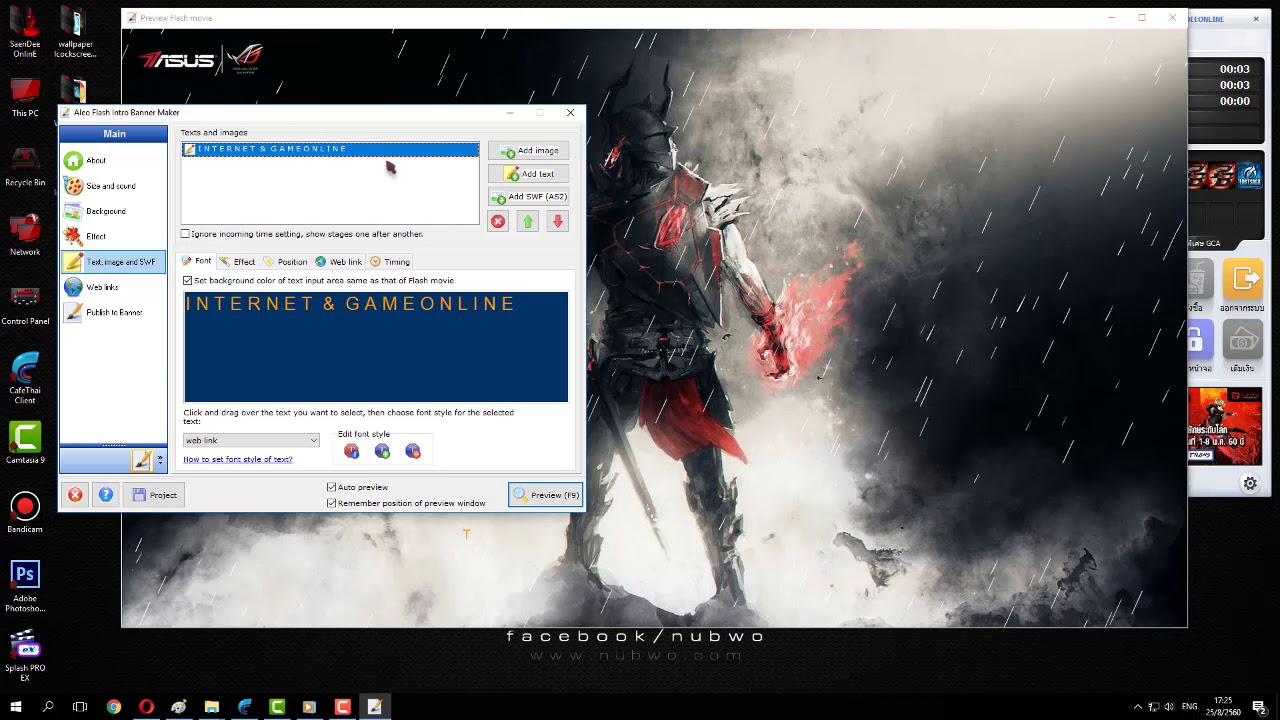Click yellow logout icon in right-side panel
1280x720 pixels.
[1243, 279]
